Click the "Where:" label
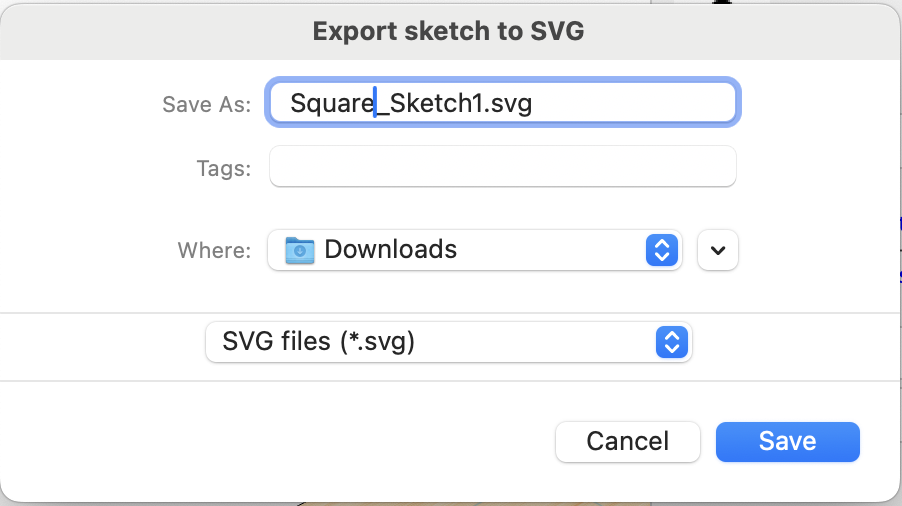The image size is (902, 506). (x=214, y=250)
